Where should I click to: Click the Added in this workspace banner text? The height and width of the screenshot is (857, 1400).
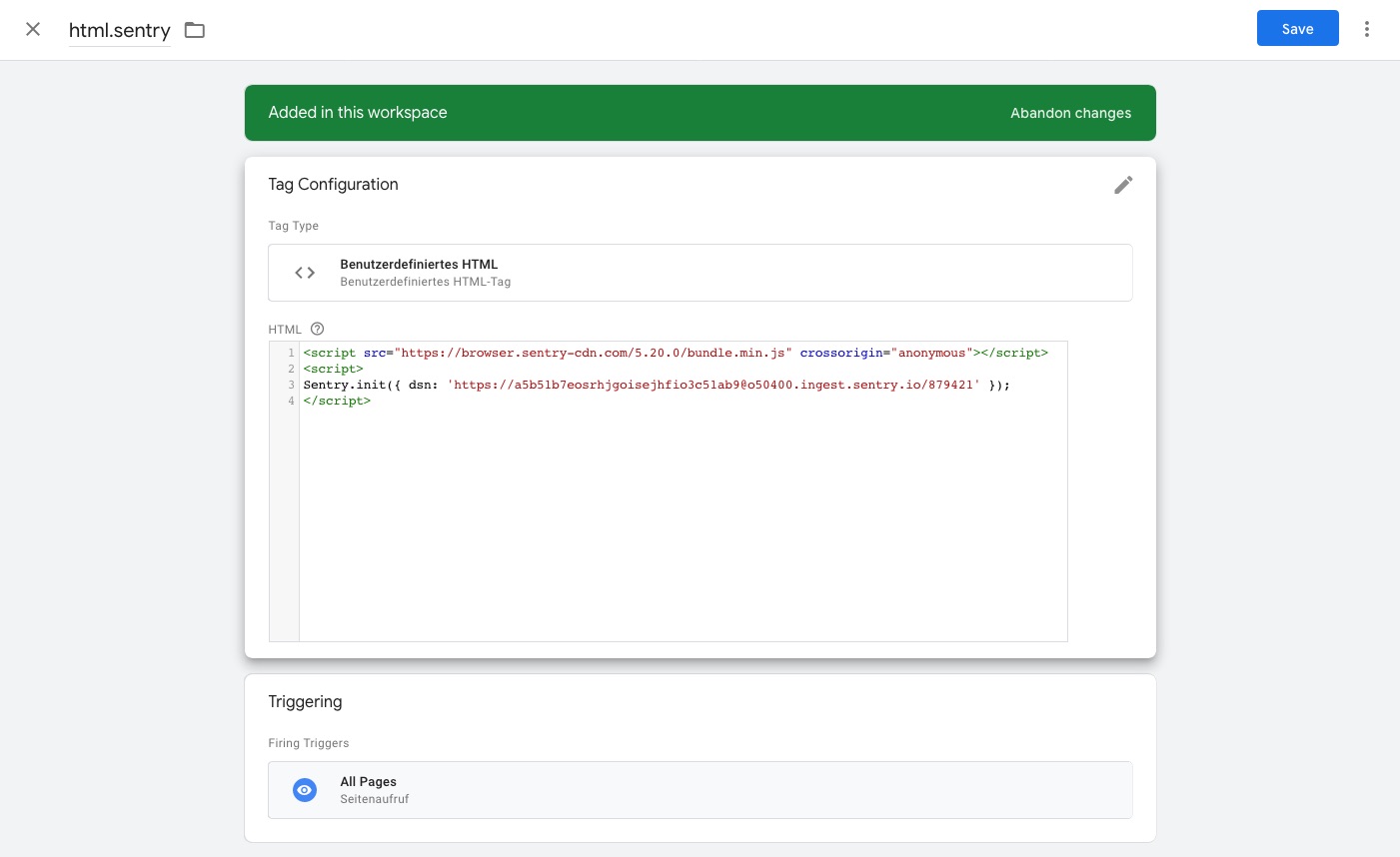(x=357, y=113)
